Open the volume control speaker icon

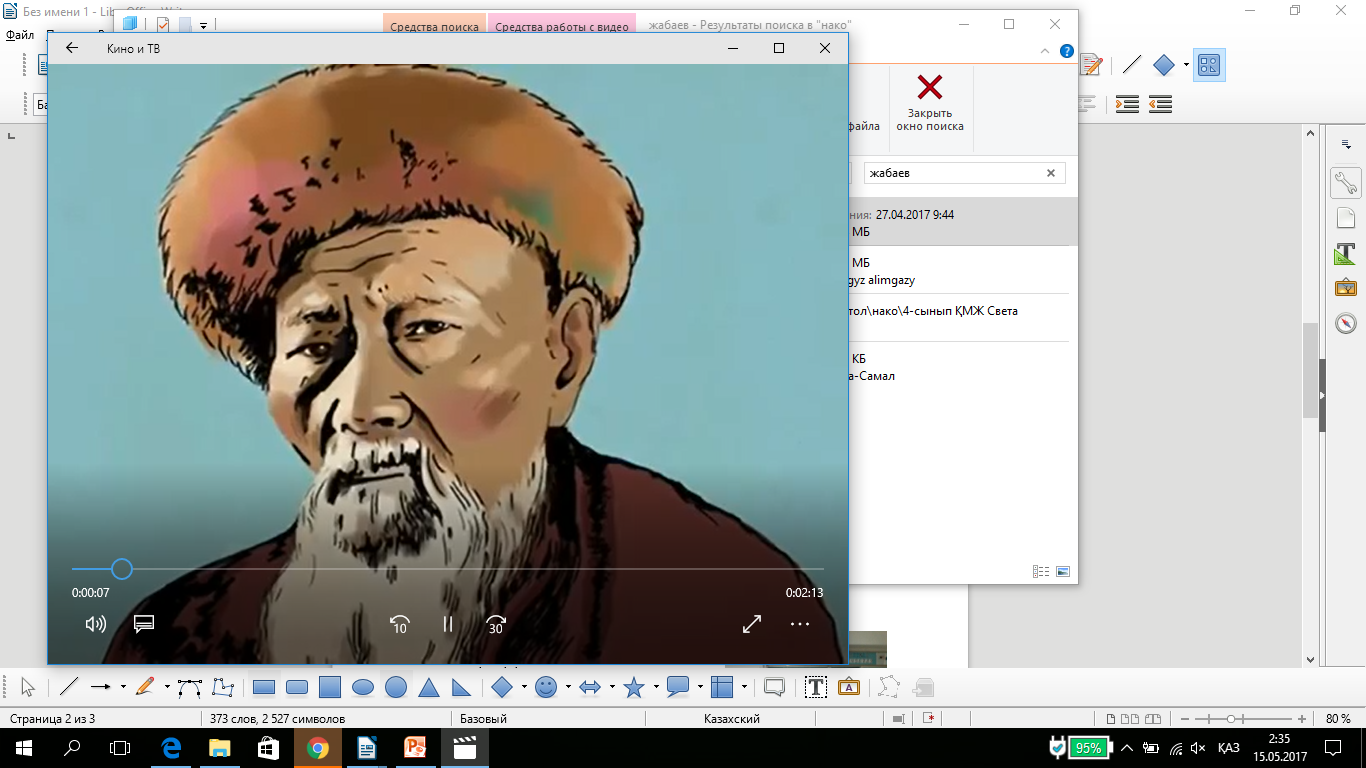(96, 624)
